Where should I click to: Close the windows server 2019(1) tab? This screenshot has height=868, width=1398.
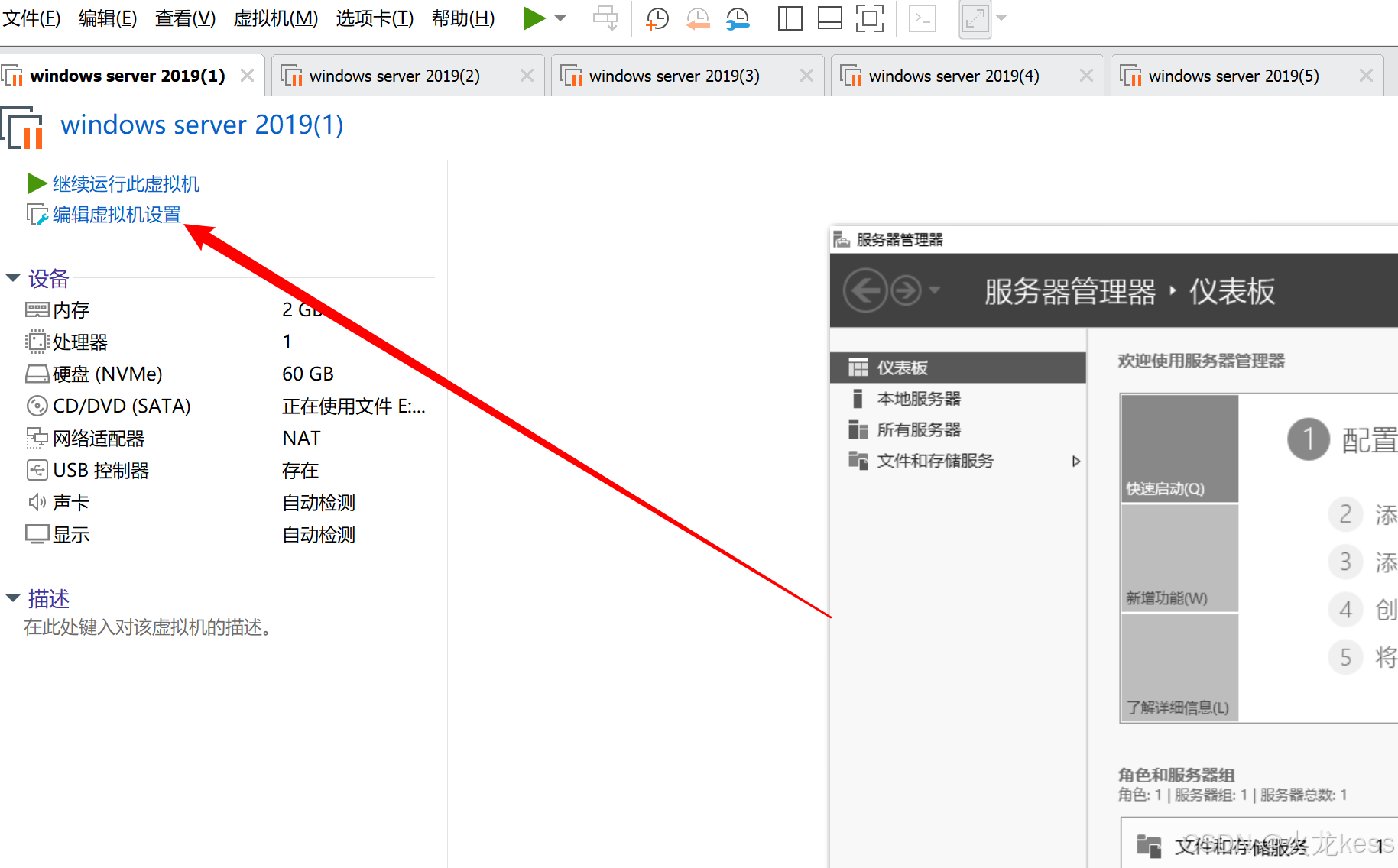247,76
